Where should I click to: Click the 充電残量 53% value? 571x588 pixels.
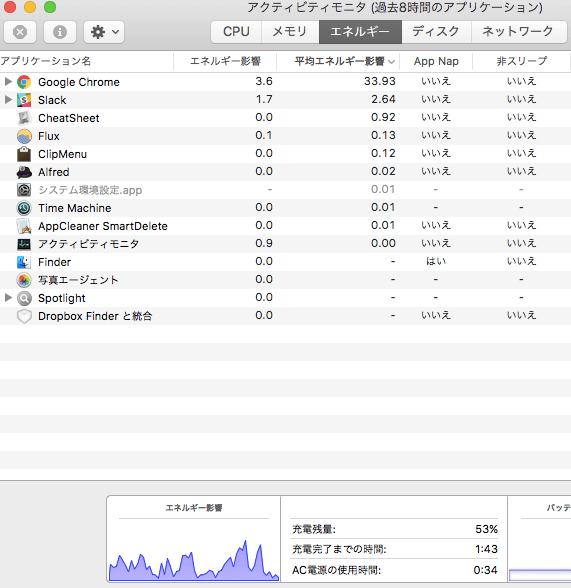pyautogui.click(x=486, y=529)
